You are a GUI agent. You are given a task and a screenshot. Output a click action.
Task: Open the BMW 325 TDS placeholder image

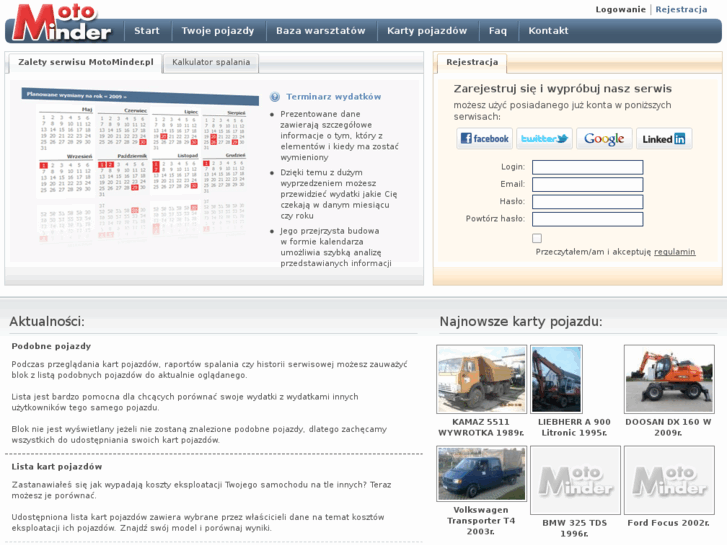[x=575, y=480]
